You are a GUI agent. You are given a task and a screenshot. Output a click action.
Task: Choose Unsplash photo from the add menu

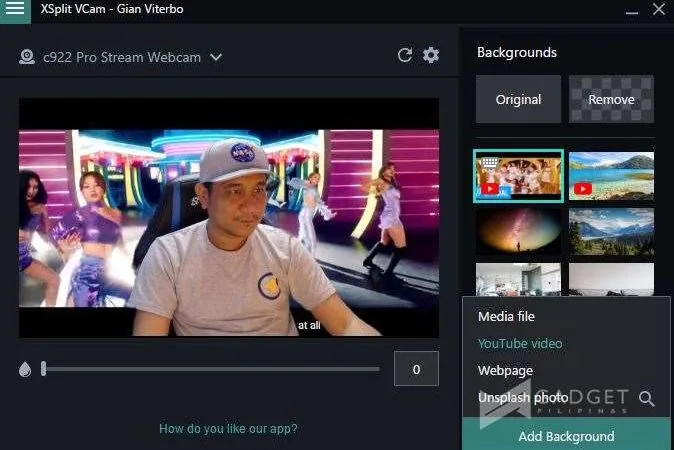[x=523, y=398]
